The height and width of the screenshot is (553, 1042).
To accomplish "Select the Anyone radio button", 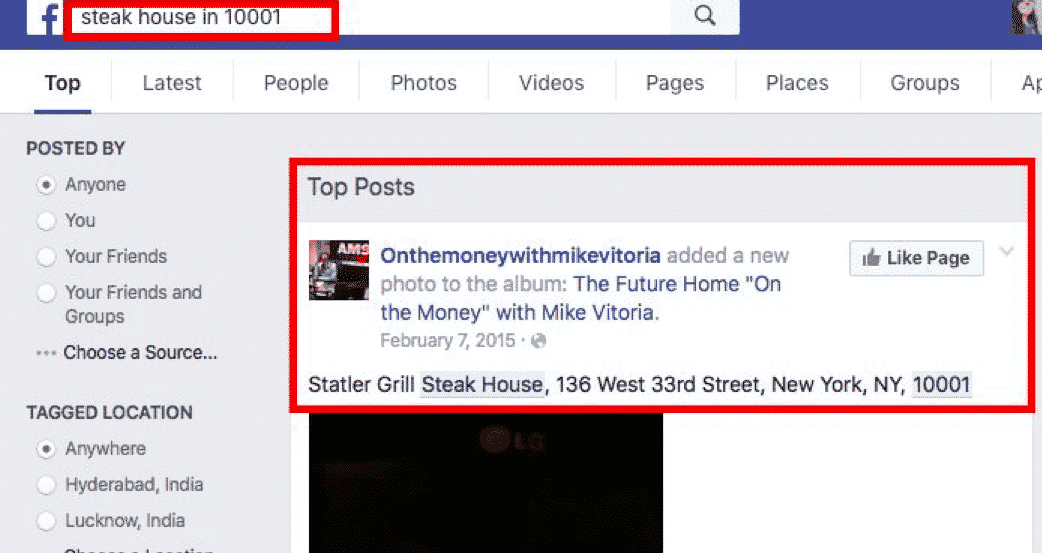I will (46, 185).
